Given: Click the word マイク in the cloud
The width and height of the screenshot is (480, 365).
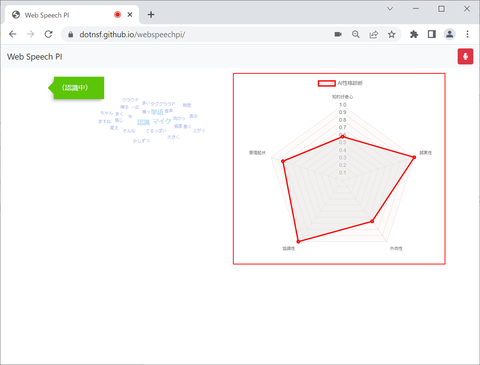Looking at the screenshot, I should (162, 121).
